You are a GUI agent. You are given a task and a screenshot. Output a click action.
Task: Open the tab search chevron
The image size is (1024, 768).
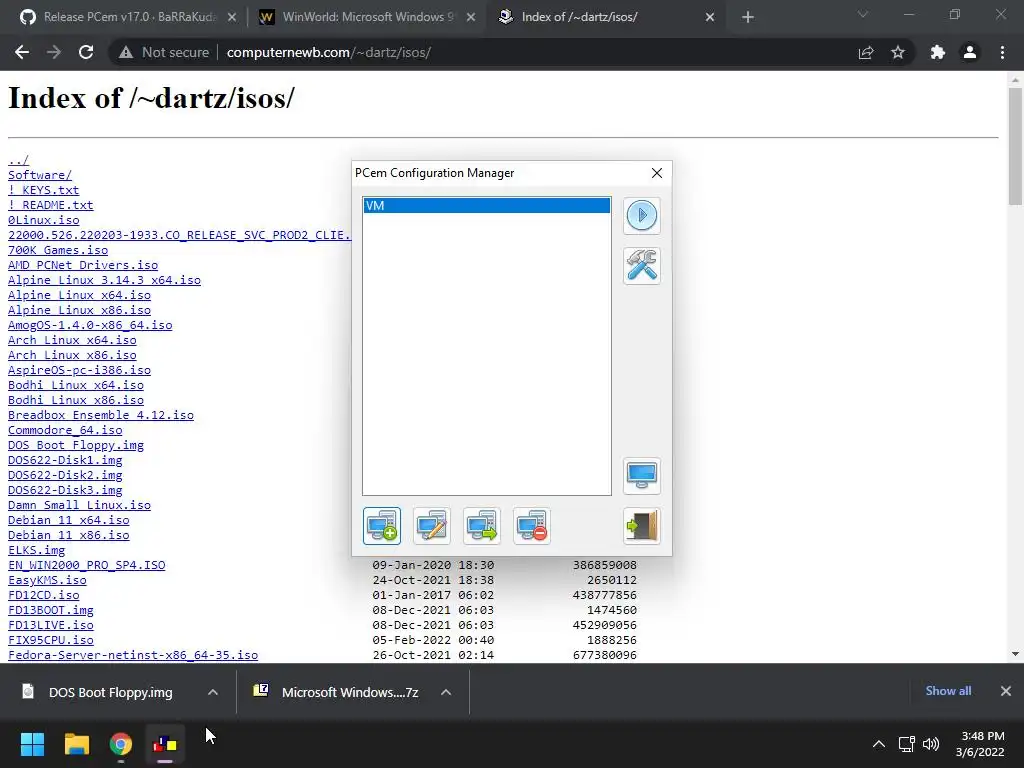[863, 15]
